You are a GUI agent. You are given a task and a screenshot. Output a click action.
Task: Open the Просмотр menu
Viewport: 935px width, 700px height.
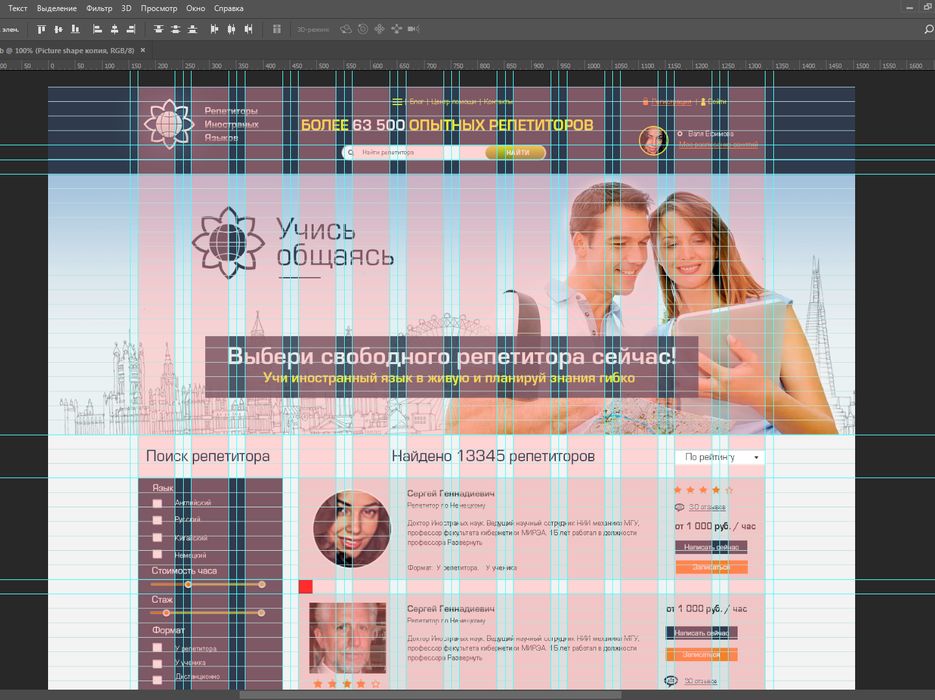tap(159, 8)
